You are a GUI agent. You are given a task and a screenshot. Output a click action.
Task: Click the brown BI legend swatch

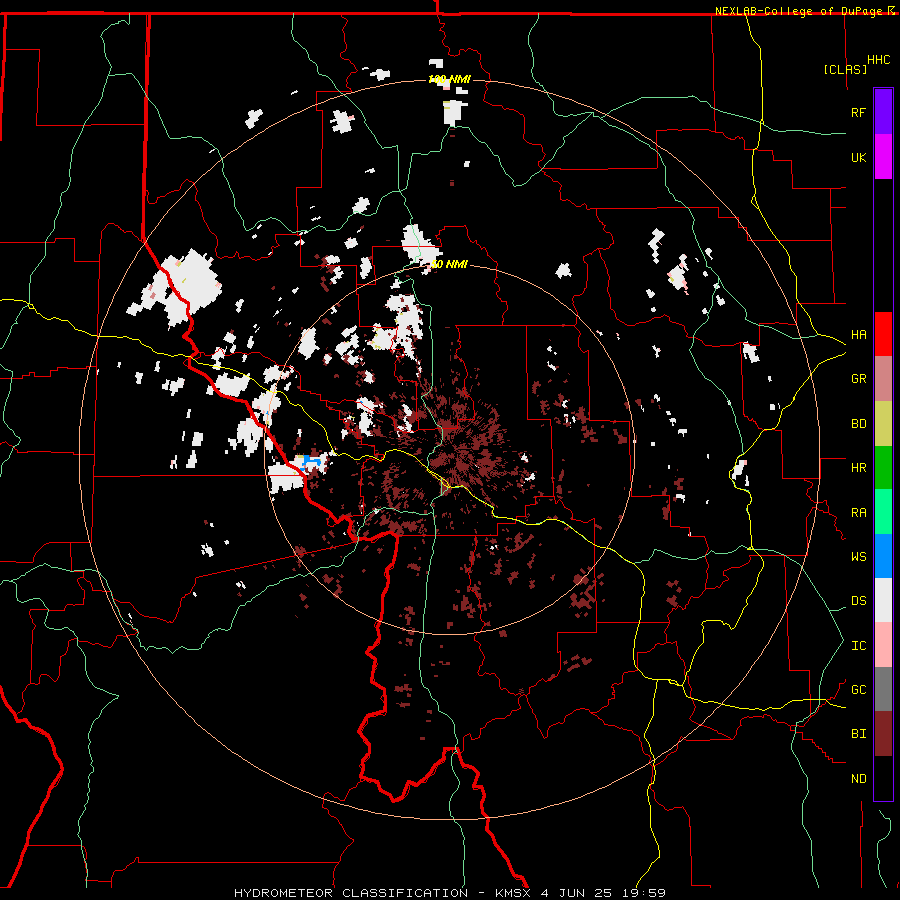click(x=883, y=734)
